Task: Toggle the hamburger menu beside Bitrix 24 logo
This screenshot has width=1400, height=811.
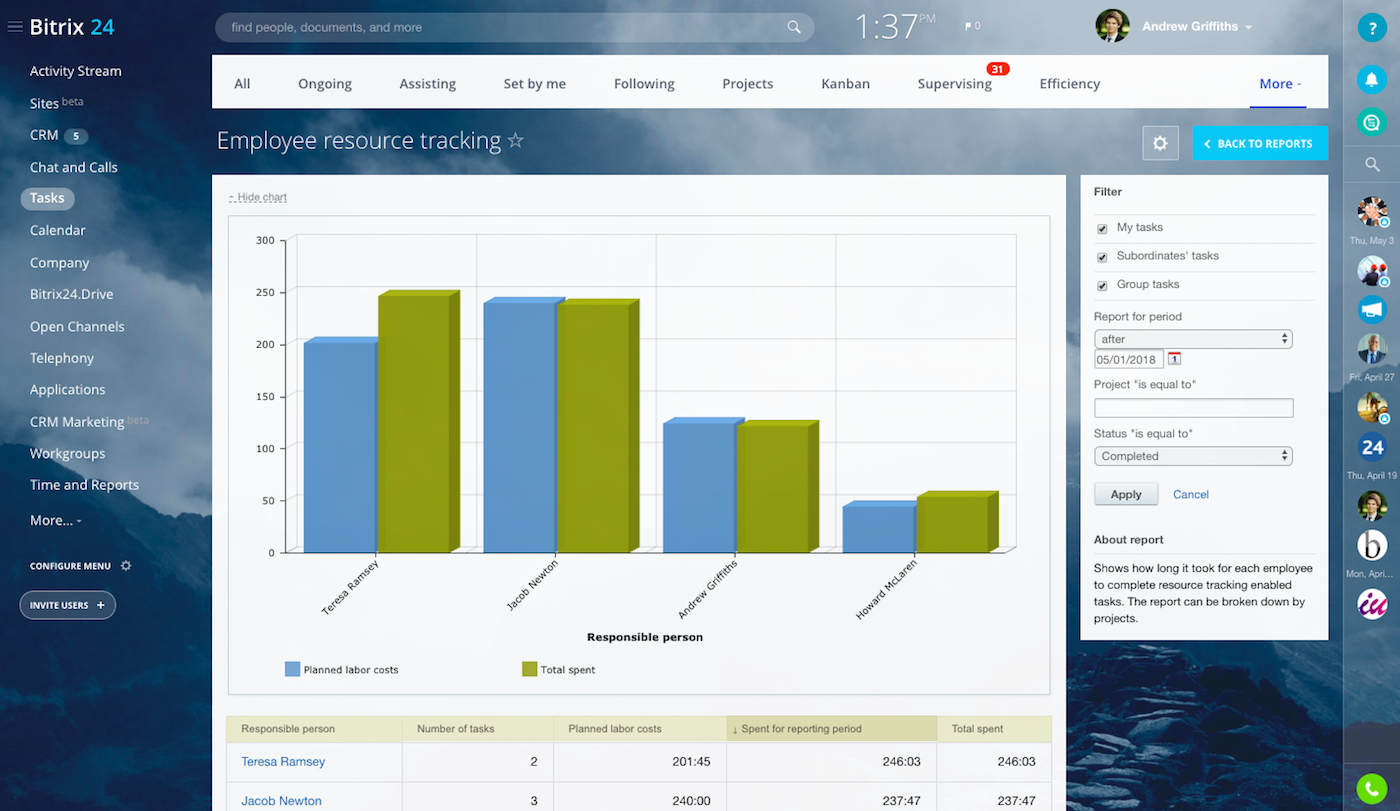Action: click(x=15, y=27)
